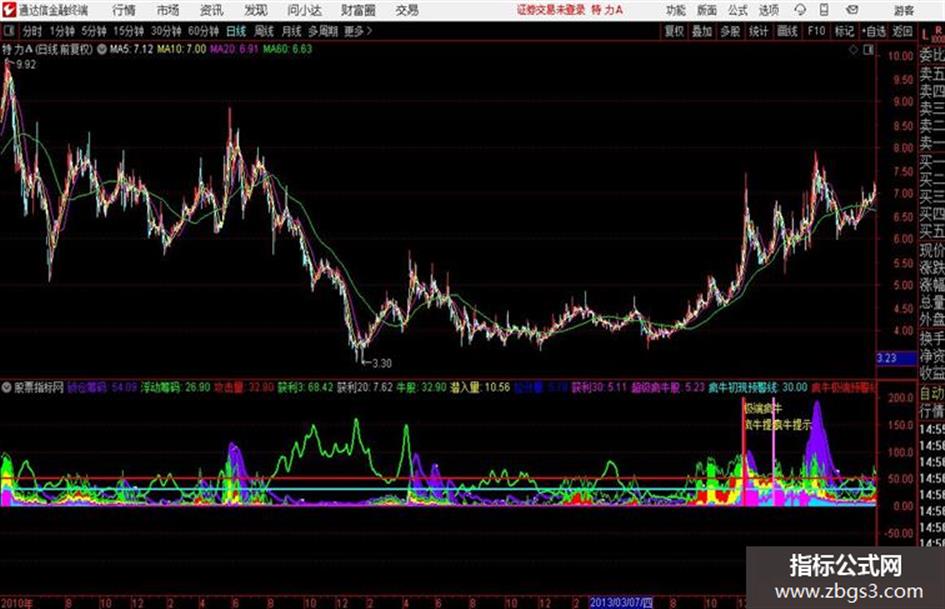The height and width of the screenshot is (609, 945).
Task: Click the 多股 toolbar button
Action: click(x=730, y=31)
